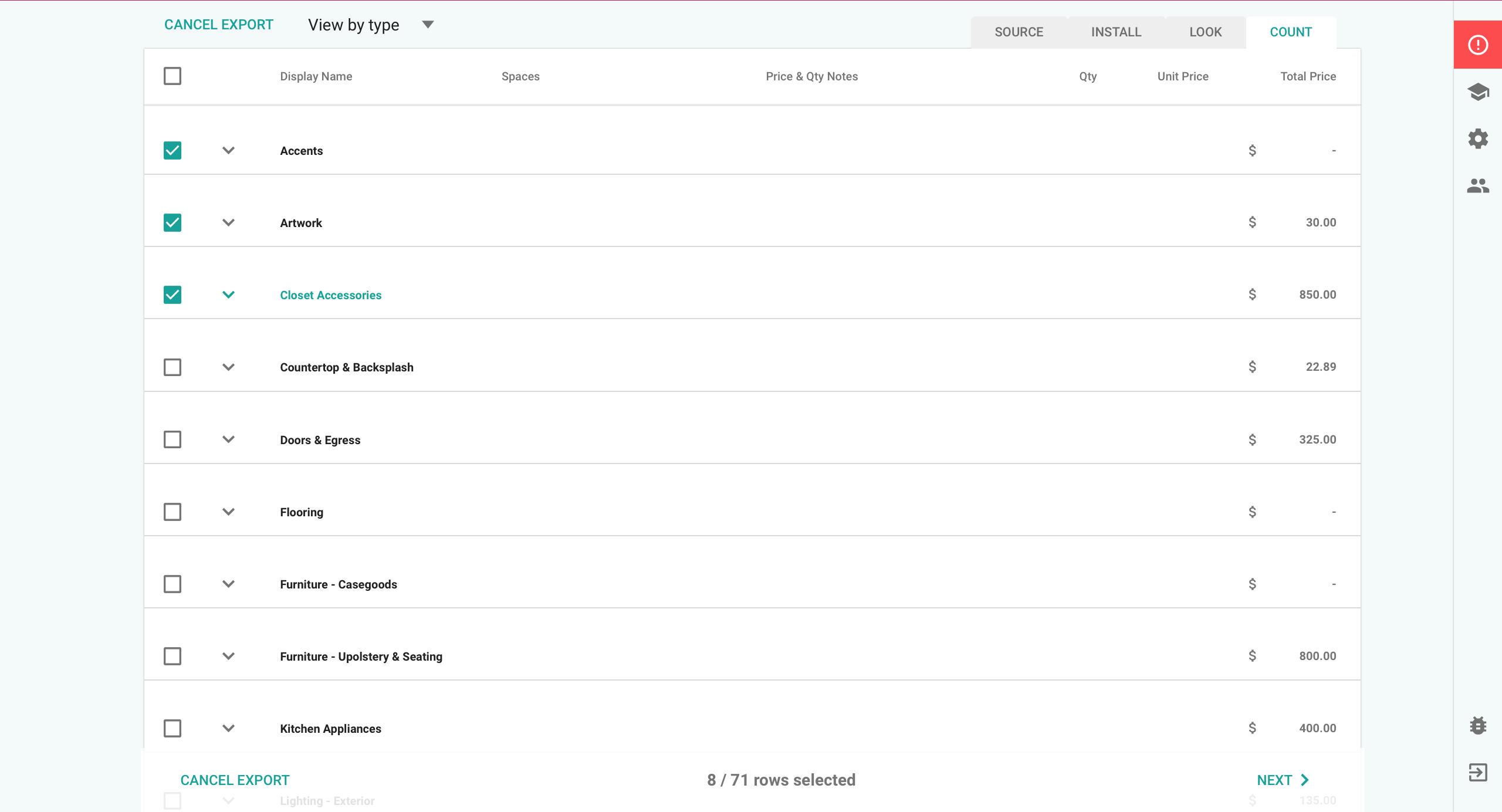Screen dimensions: 1502x812
Task: Click the exit/logout icon in sidebar
Action: click(x=1477, y=772)
